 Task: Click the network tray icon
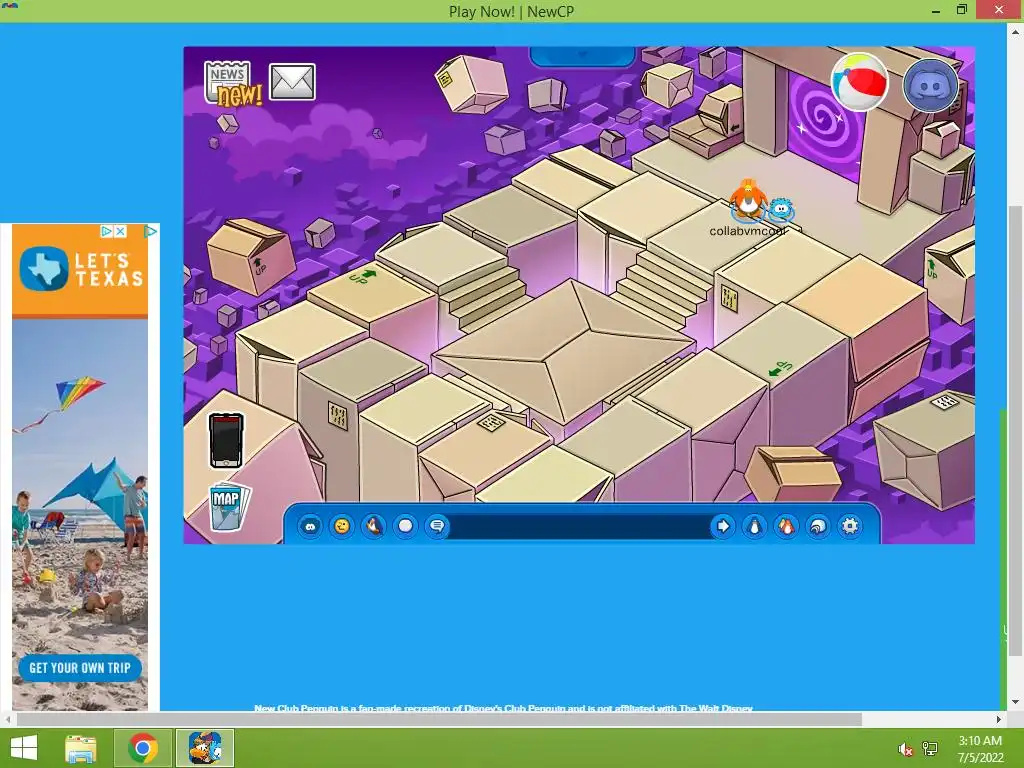[930, 749]
